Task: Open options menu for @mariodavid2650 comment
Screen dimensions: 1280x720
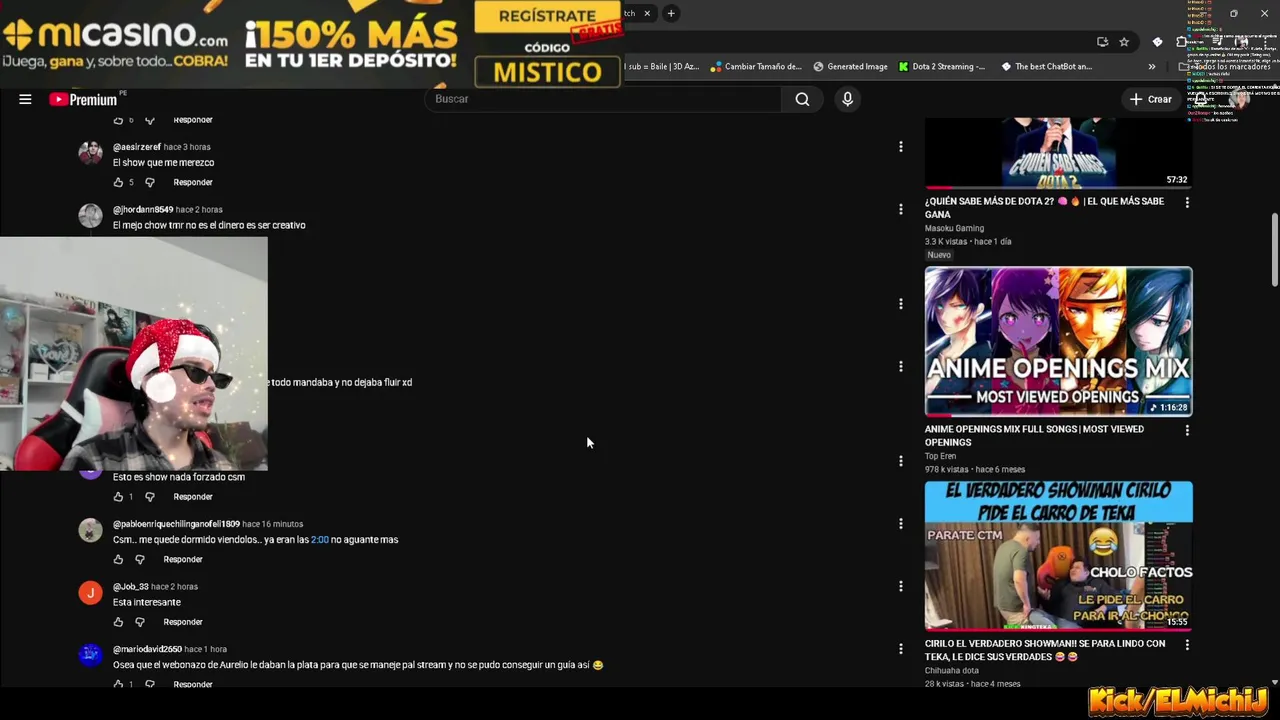Action: click(900, 649)
